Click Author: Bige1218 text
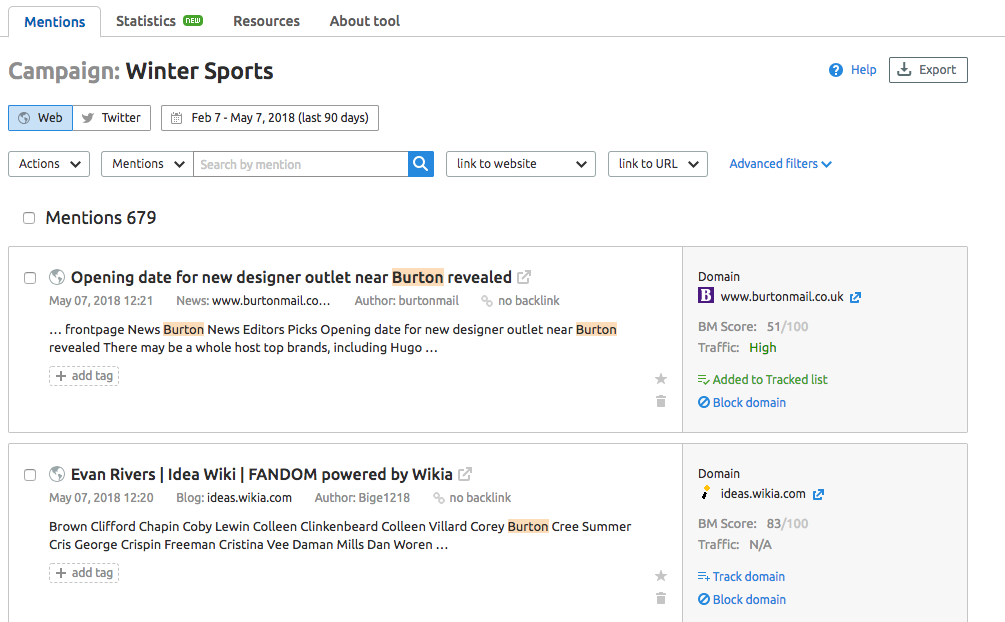 coord(362,498)
